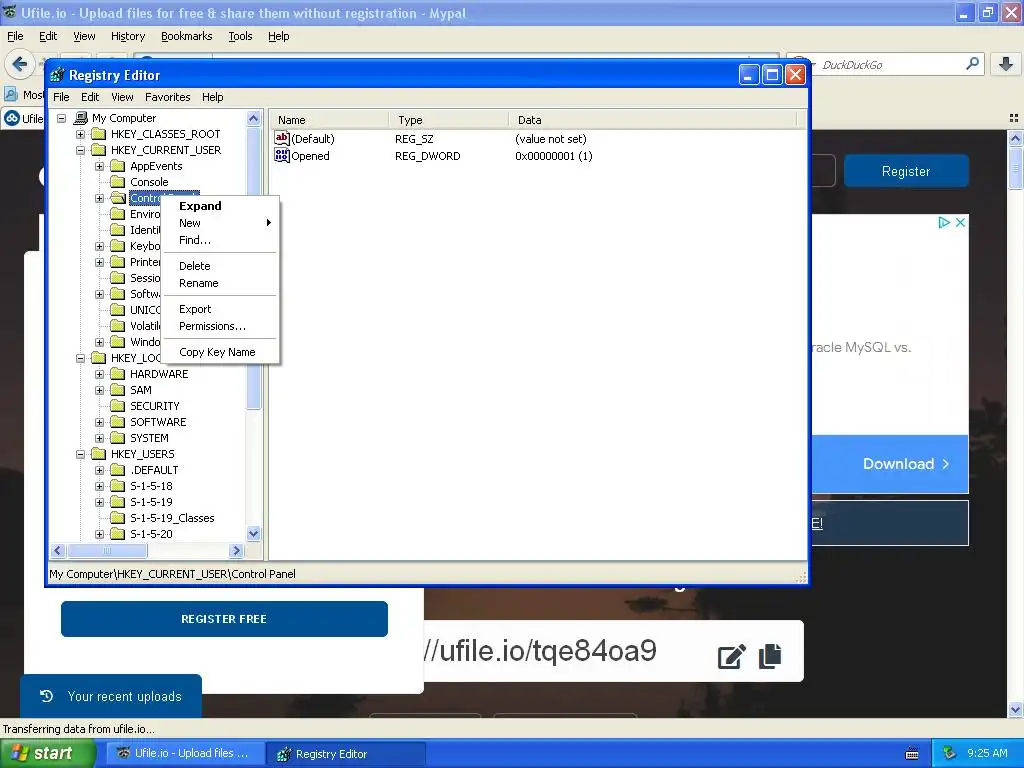1024x768 pixels.
Task: Open Your recent uploads panel
Action: 111,696
